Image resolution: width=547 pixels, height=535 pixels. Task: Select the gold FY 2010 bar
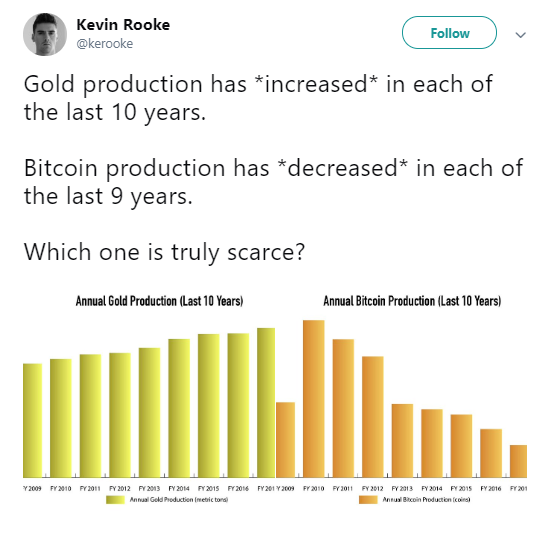click(x=61, y=418)
